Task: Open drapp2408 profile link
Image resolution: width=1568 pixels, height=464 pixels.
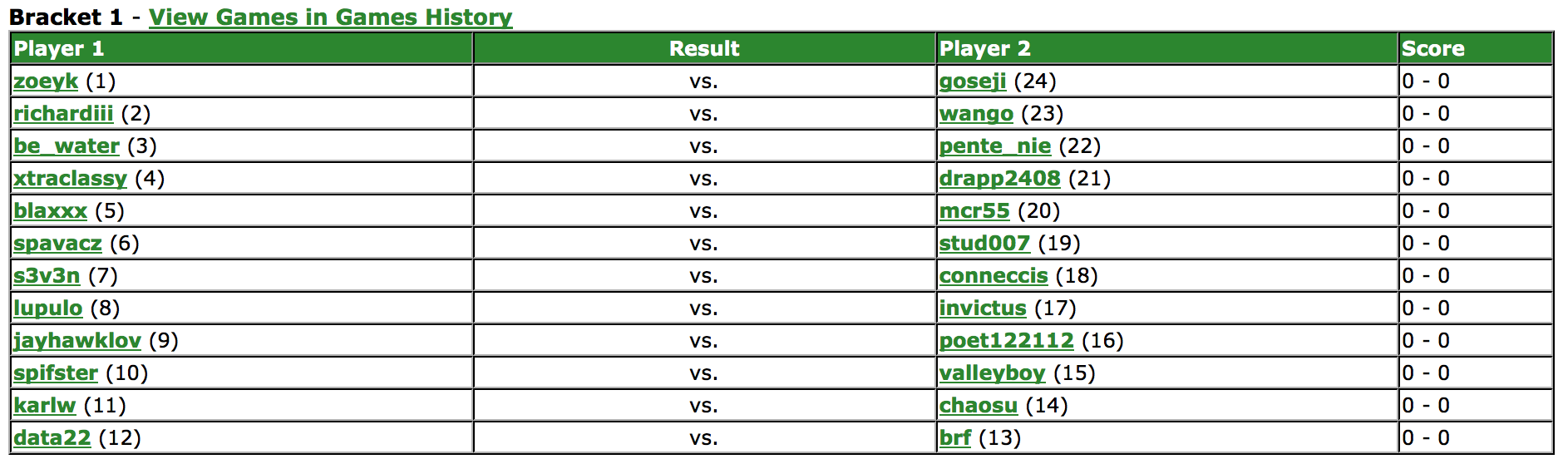Action: coord(1000,179)
